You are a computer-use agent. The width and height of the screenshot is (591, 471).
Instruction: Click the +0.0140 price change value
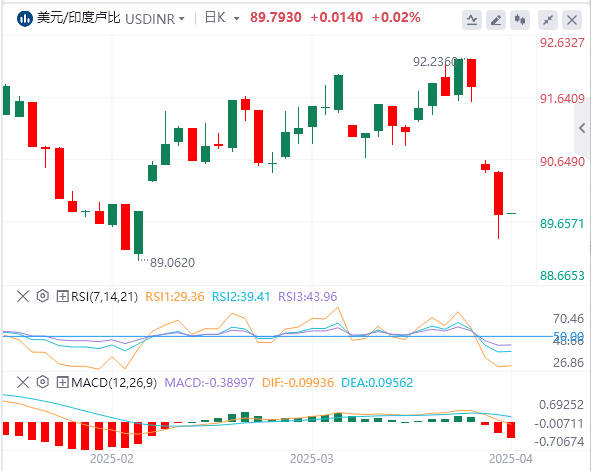(337, 17)
